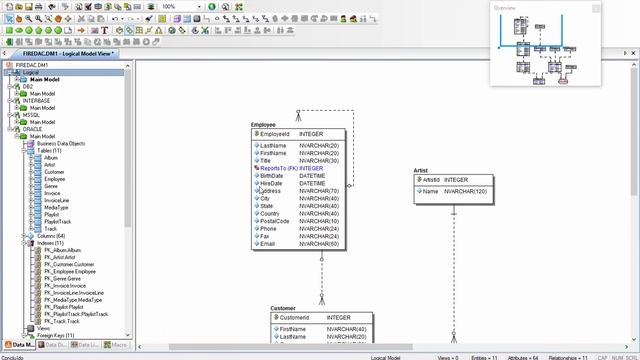Viewport: 640px width, 360px height.
Task: Choose the arrow Selection tool
Action: tap(9, 19)
